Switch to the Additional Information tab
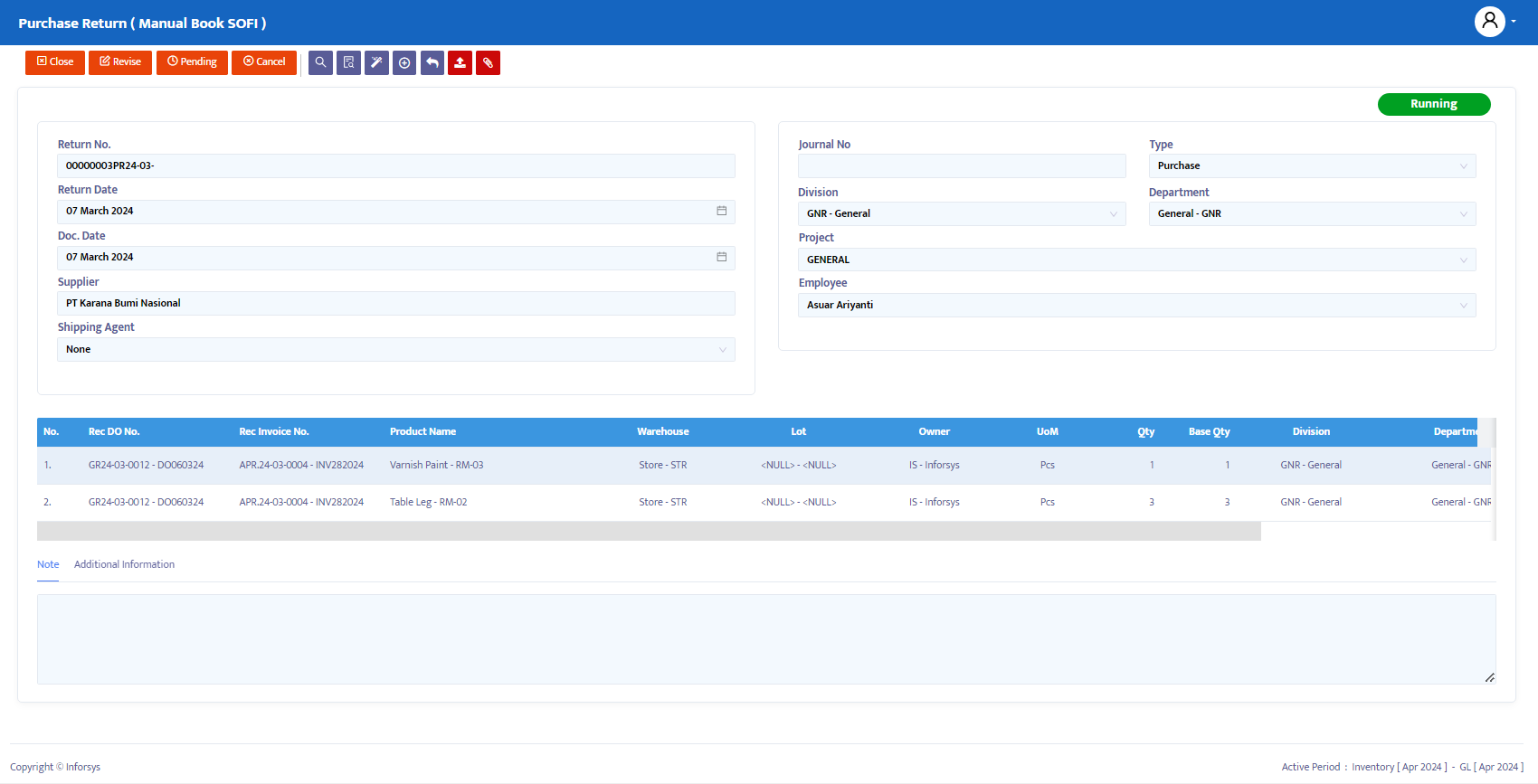Viewport: 1538px width, 784px height. pos(124,564)
